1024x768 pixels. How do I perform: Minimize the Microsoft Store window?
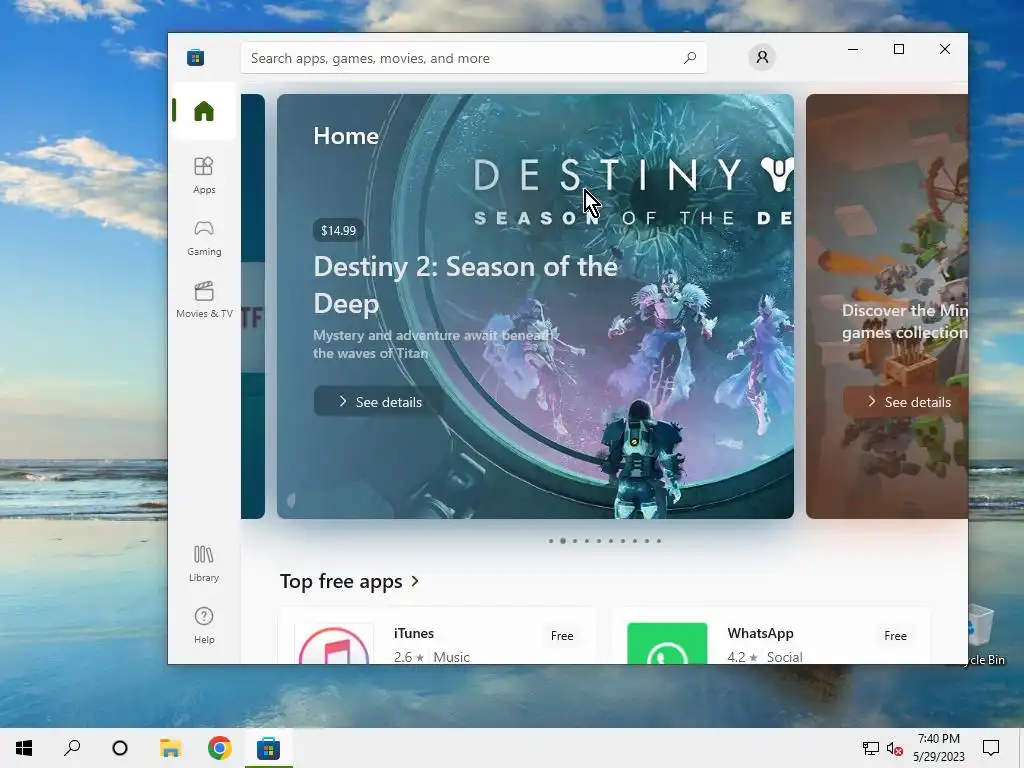(853, 49)
